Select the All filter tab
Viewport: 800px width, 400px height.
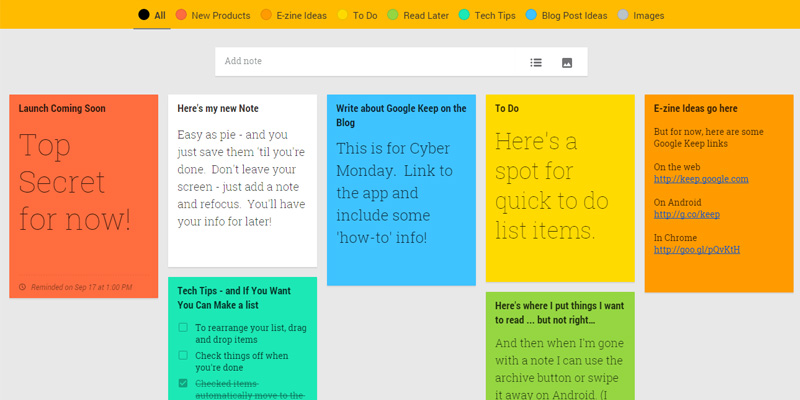pos(152,15)
